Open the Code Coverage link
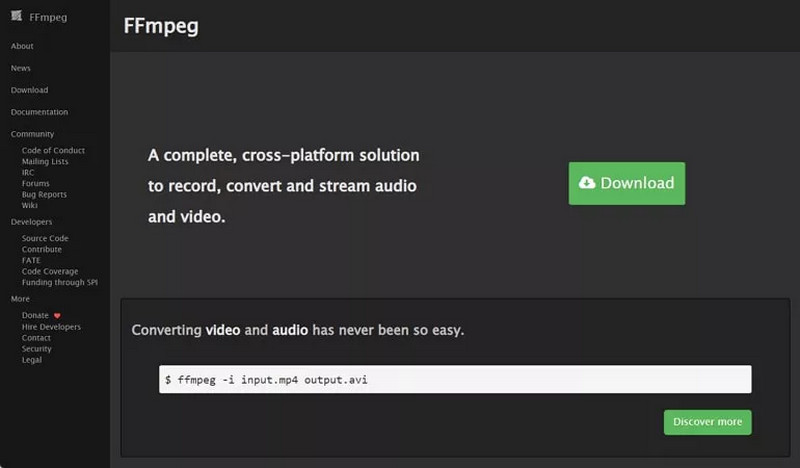This screenshot has width=800, height=468. point(50,271)
